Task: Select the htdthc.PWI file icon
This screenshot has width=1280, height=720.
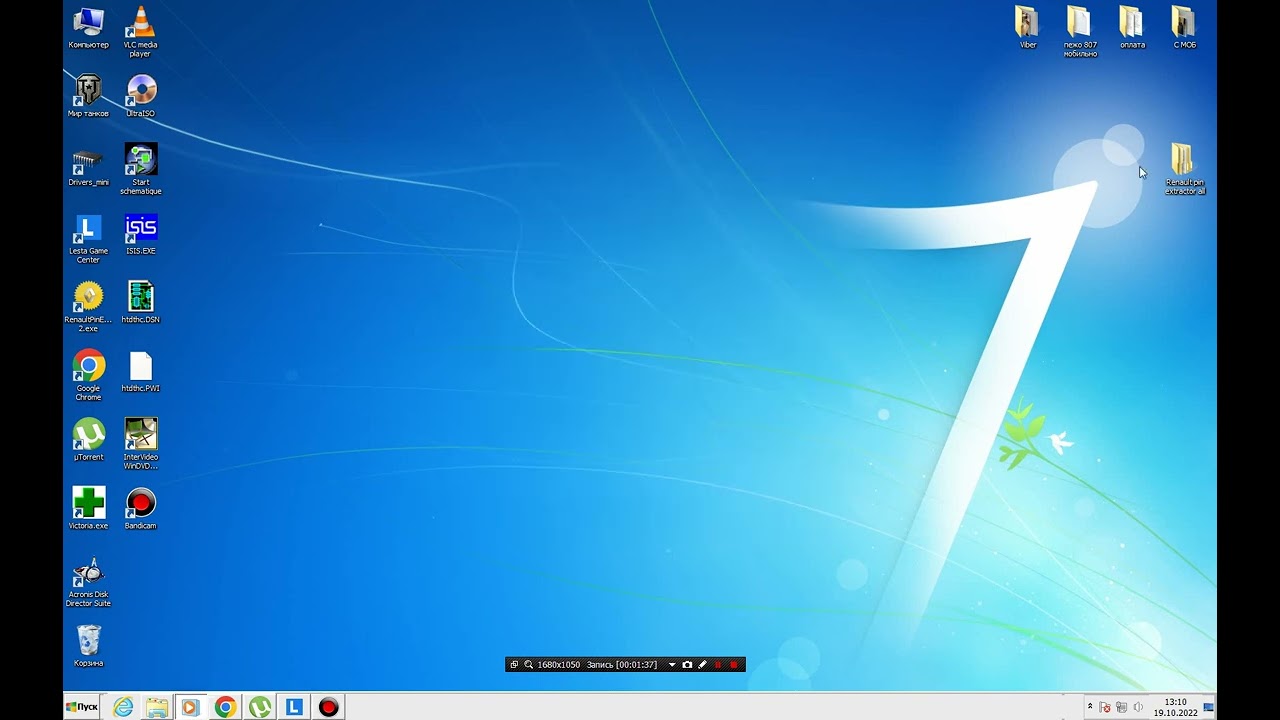Action: 140,371
